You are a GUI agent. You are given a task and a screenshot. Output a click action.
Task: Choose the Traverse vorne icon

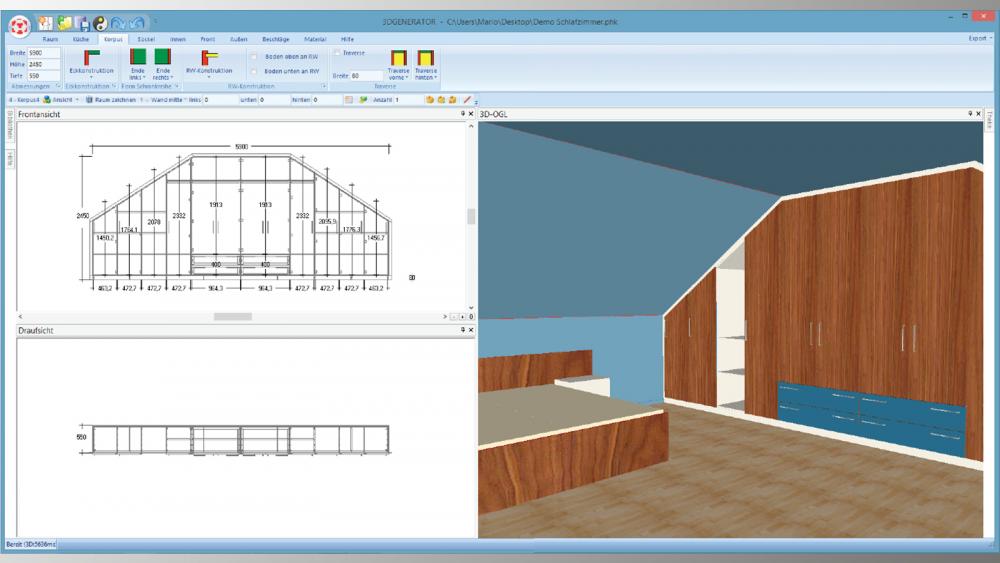[399, 58]
